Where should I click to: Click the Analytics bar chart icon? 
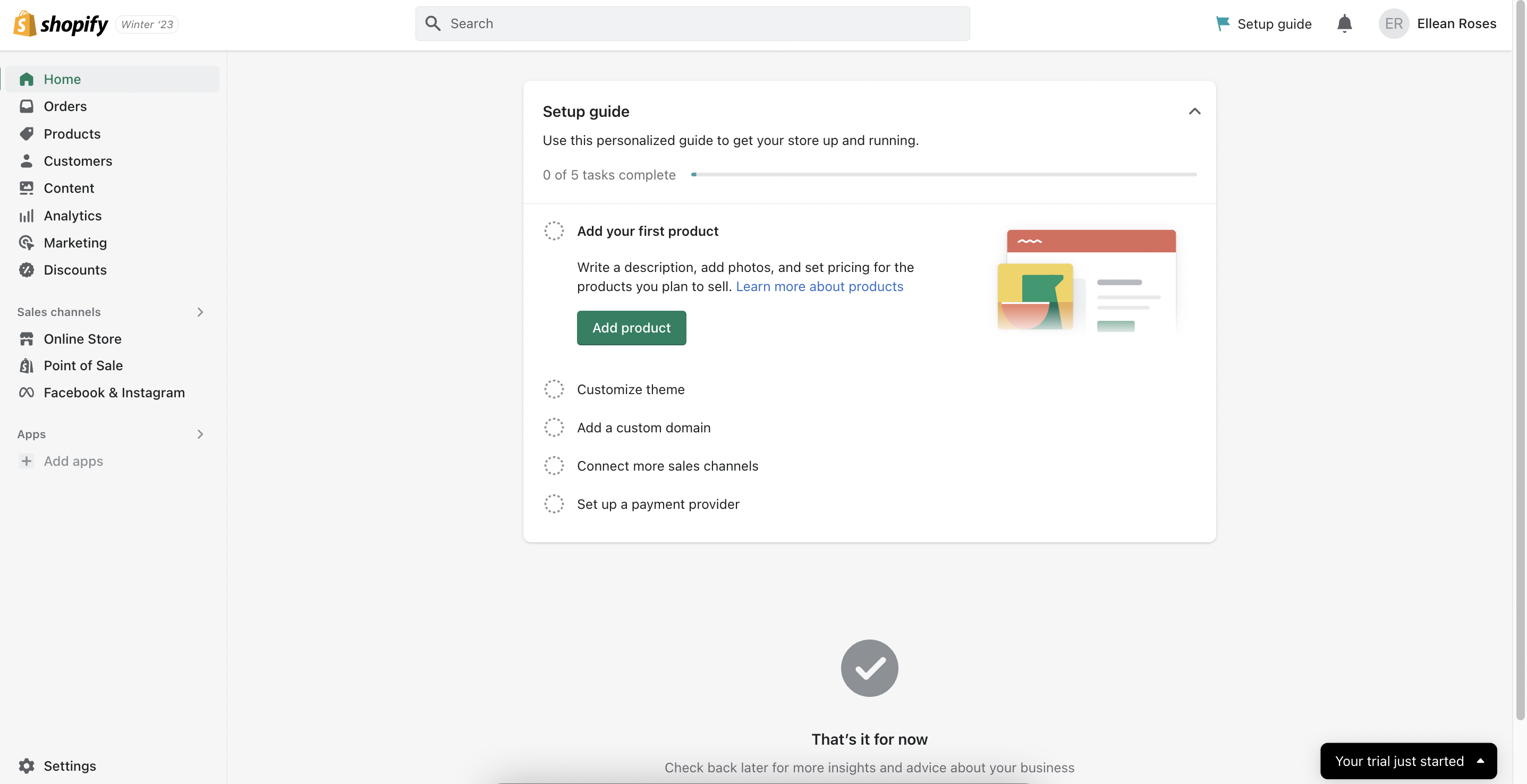coord(26,216)
